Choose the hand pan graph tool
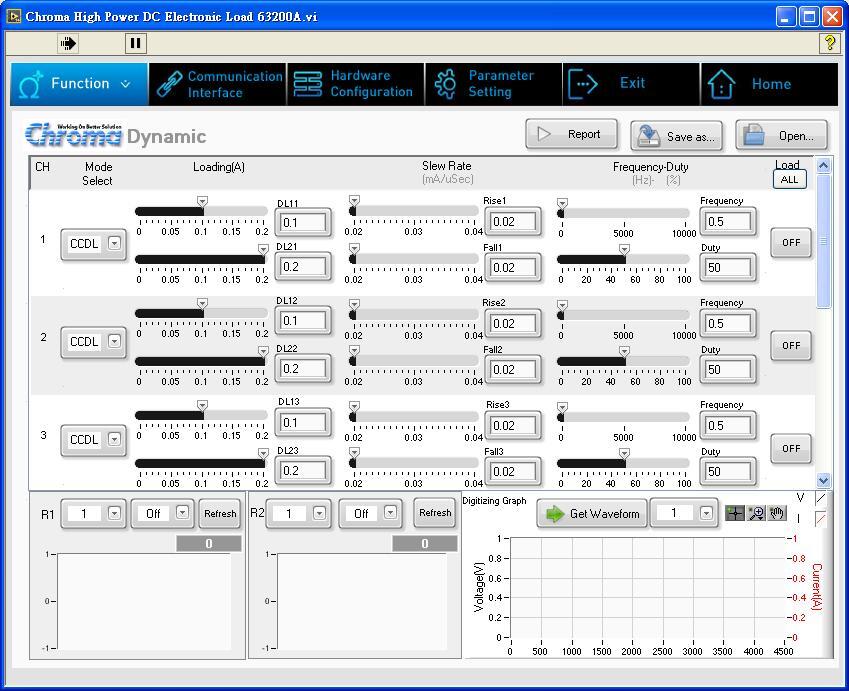This screenshot has width=849, height=691. (x=776, y=513)
